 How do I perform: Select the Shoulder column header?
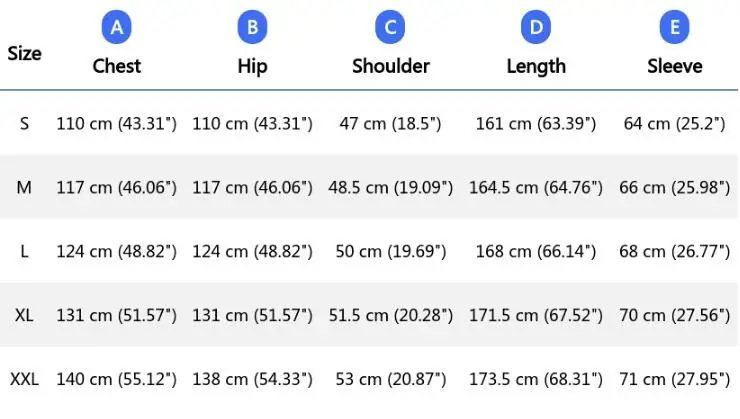pyautogui.click(x=390, y=66)
